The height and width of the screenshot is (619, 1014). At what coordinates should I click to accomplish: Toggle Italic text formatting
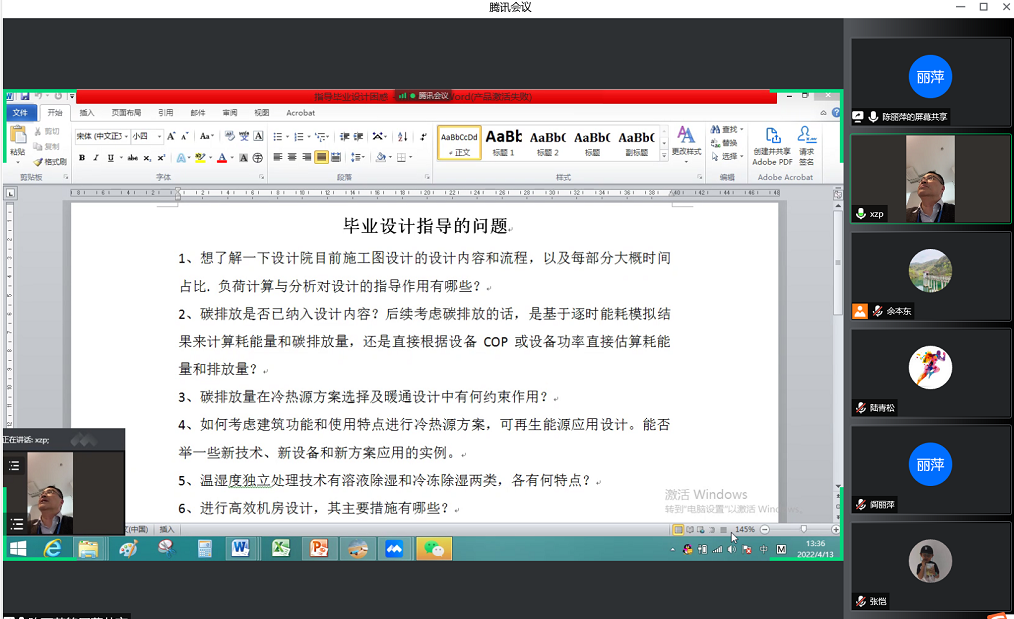[x=95, y=158]
